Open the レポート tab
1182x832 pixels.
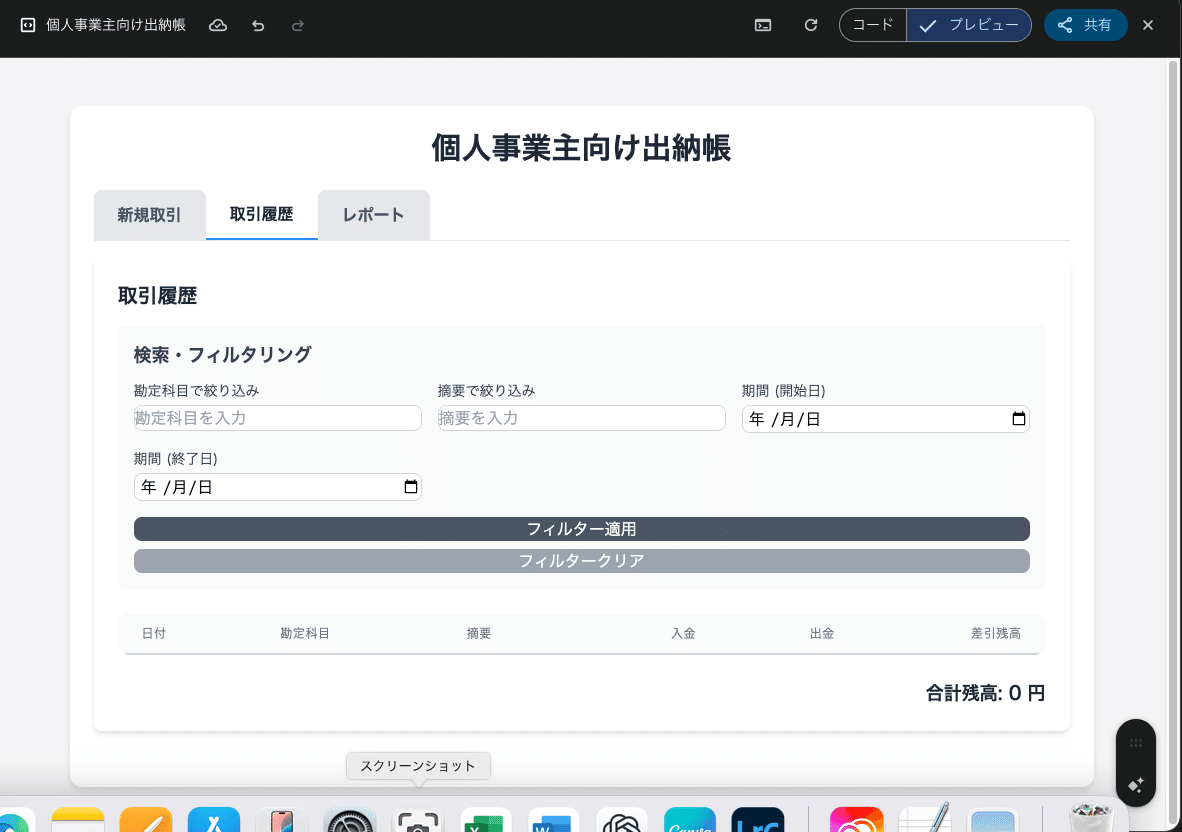tap(373, 215)
